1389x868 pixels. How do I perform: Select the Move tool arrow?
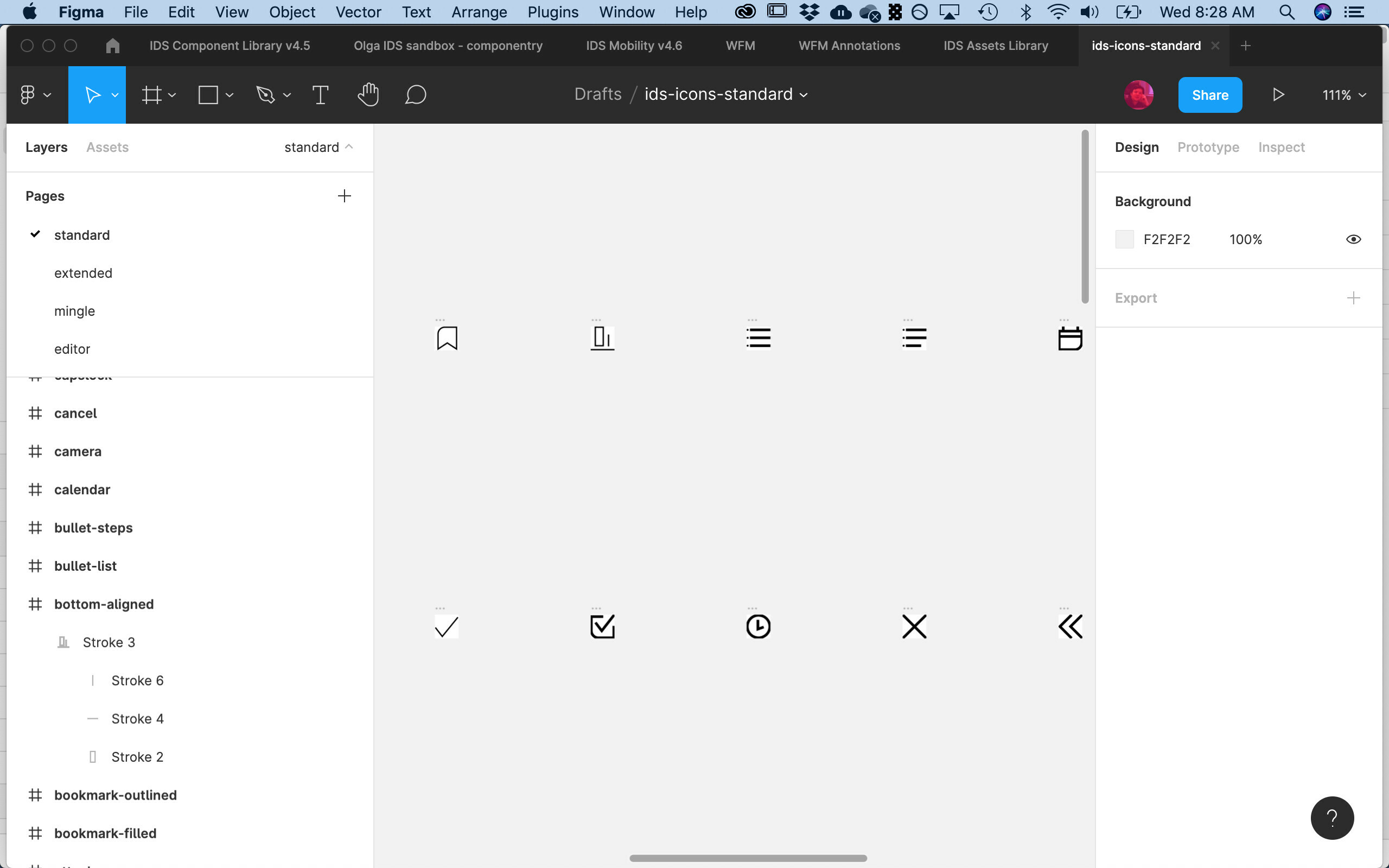(92, 95)
